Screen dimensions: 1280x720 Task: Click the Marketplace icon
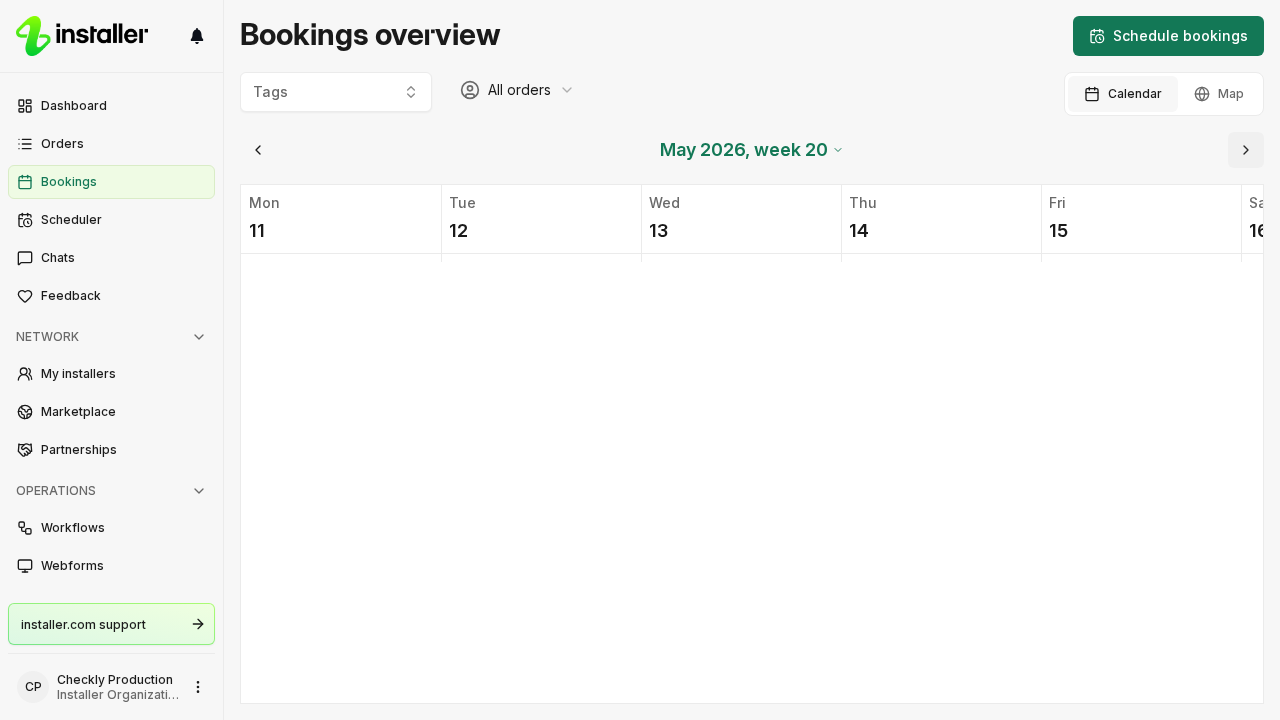(25, 412)
